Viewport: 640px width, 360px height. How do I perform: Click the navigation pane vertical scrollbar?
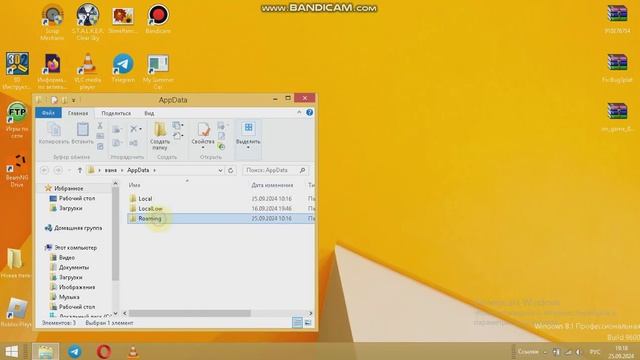click(x=116, y=235)
